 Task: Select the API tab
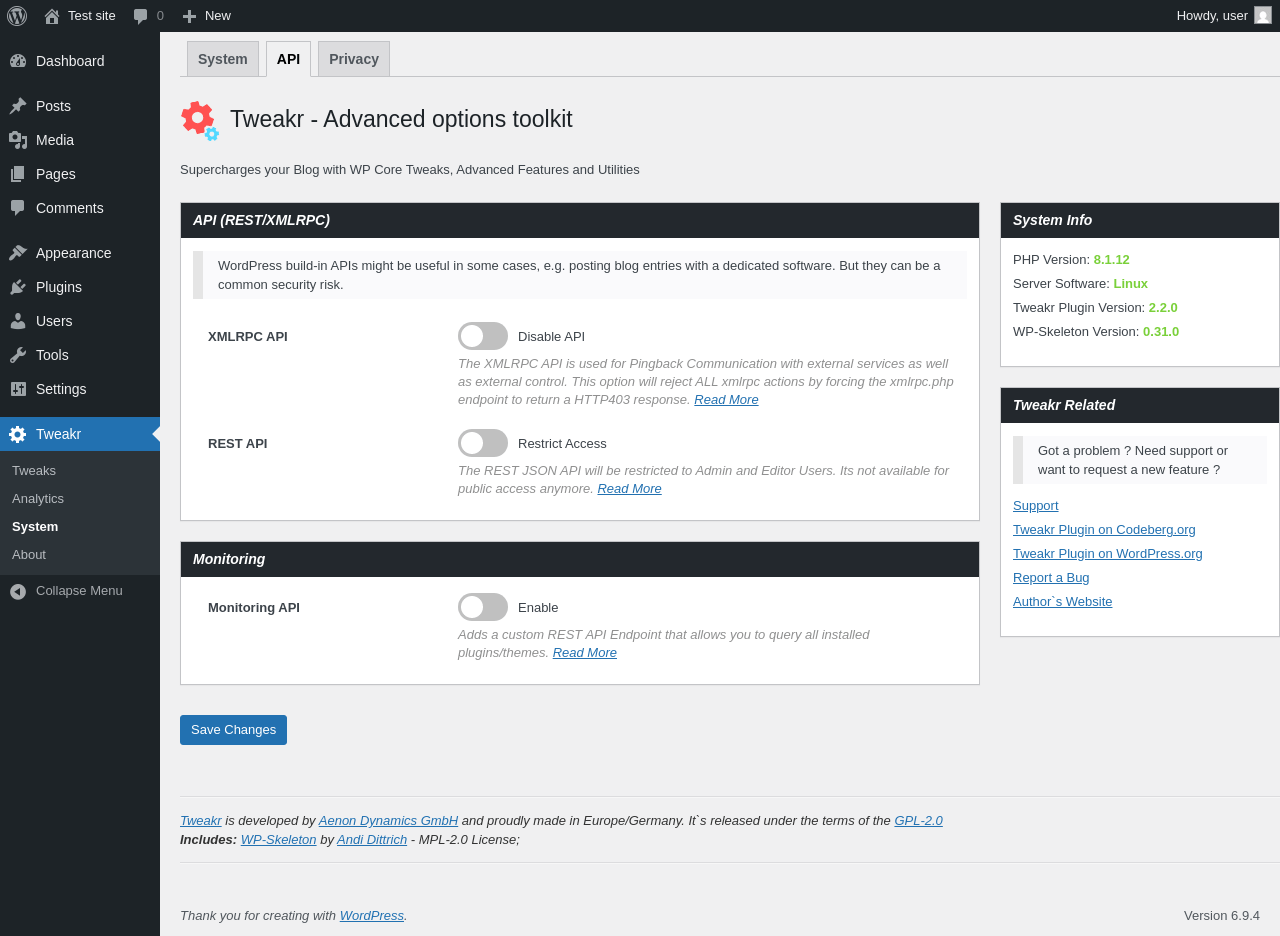(x=288, y=59)
